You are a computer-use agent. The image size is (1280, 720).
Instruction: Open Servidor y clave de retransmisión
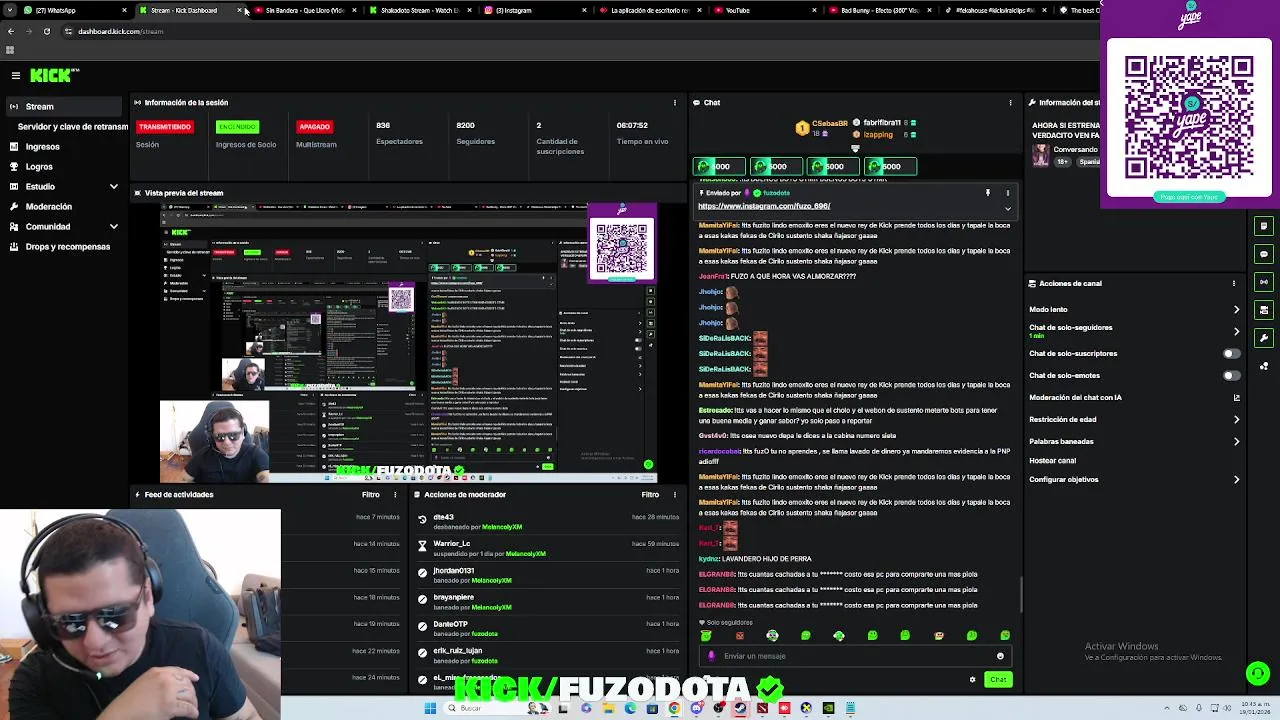[x=73, y=127]
